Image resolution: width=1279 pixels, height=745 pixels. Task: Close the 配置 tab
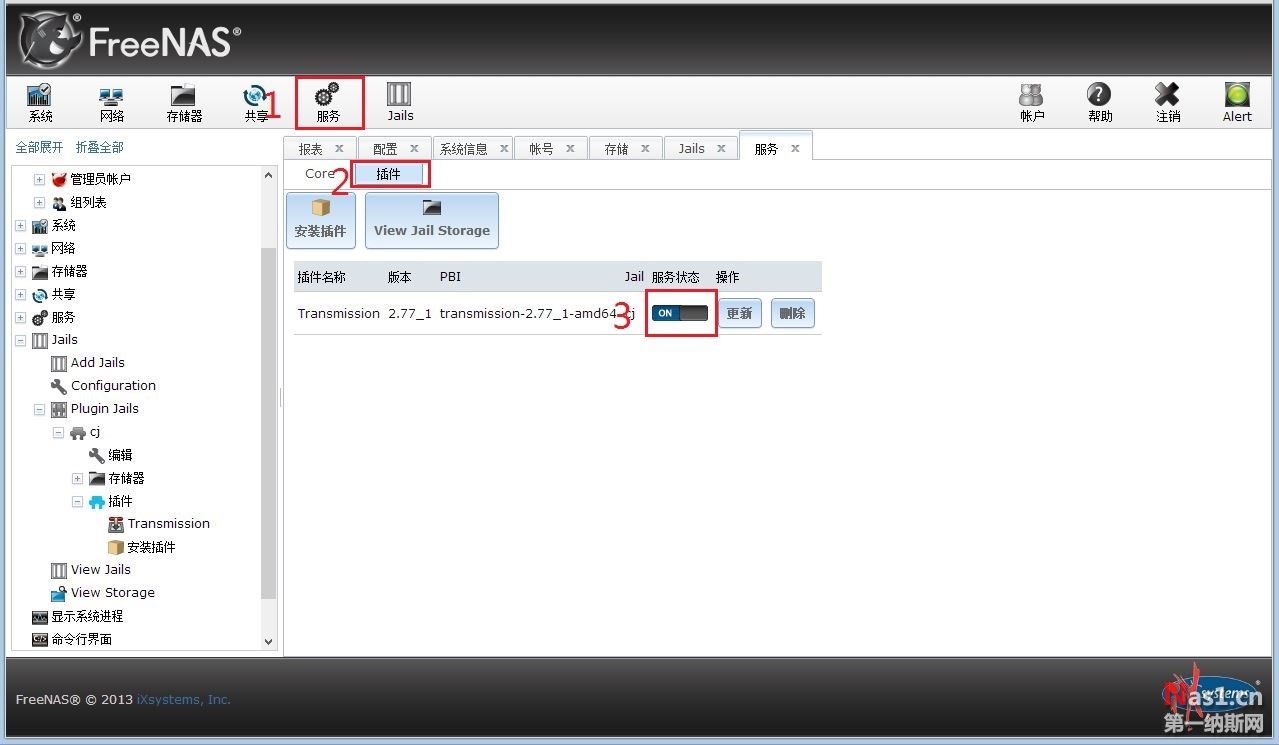(x=414, y=148)
